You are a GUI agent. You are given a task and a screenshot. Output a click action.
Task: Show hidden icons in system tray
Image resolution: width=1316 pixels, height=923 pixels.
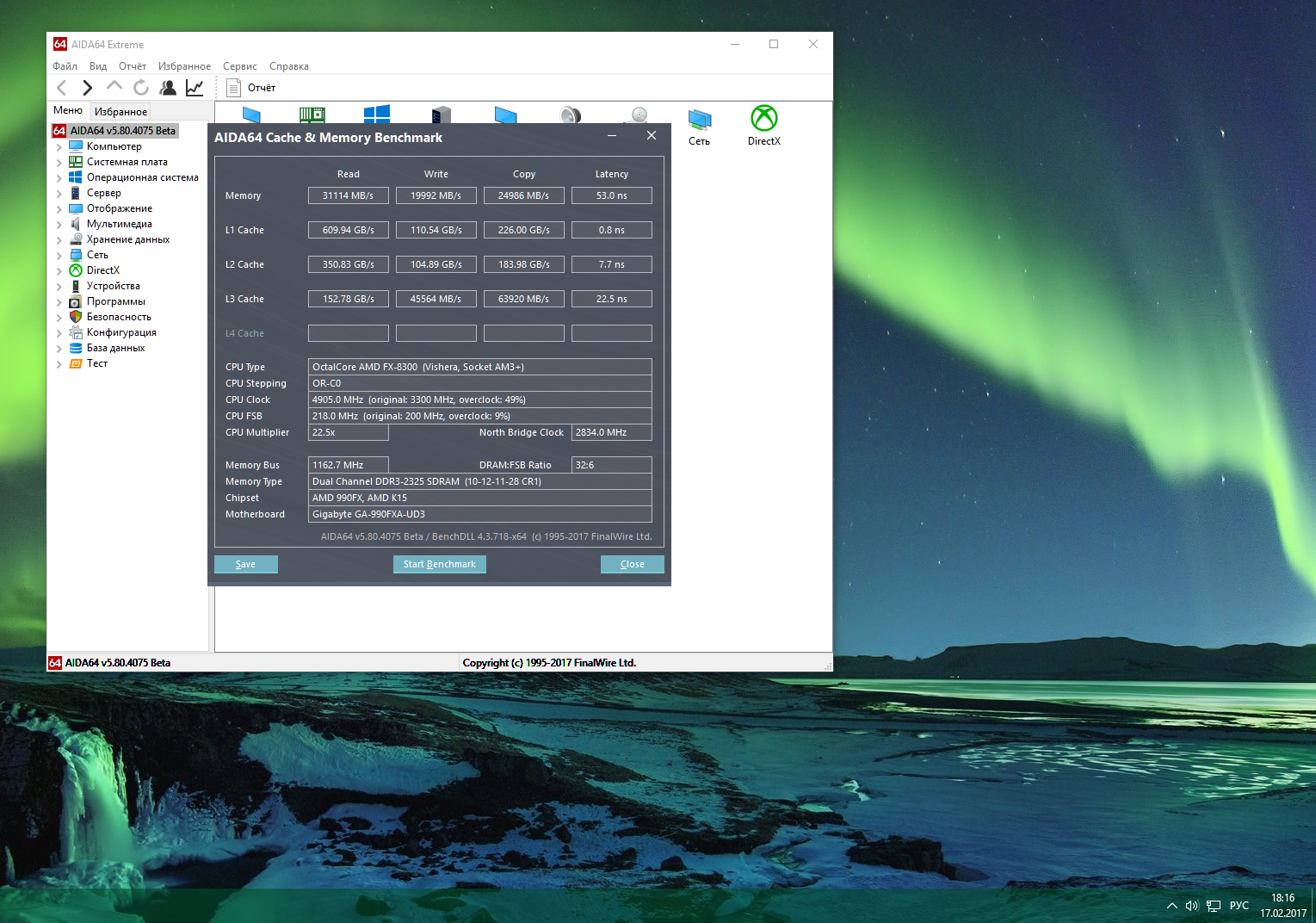tap(1171, 906)
